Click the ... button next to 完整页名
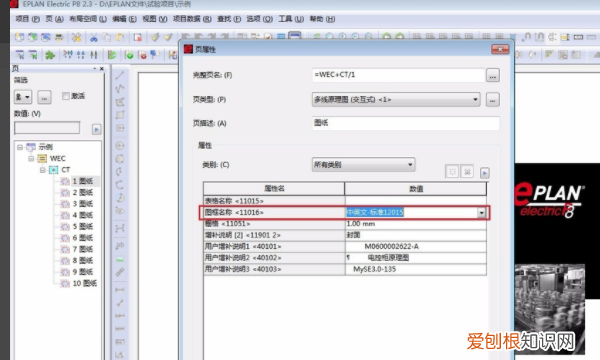600x360 pixels. point(492,75)
